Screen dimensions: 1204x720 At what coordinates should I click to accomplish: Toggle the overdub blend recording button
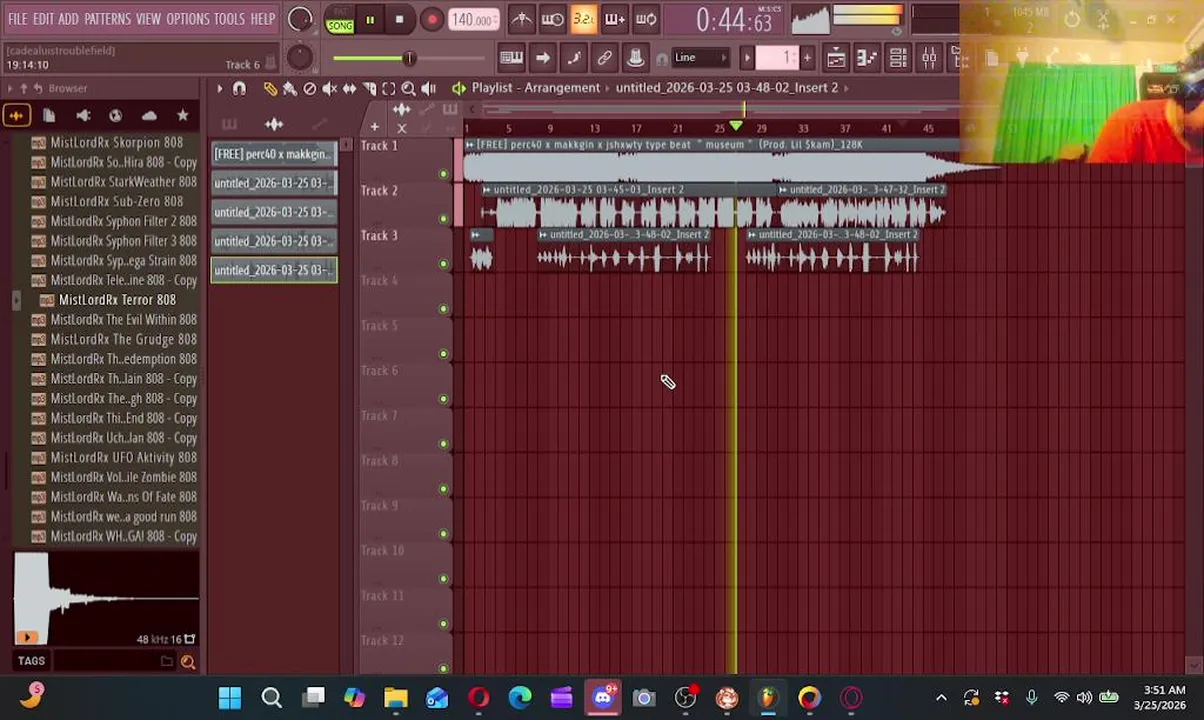(x=614, y=19)
